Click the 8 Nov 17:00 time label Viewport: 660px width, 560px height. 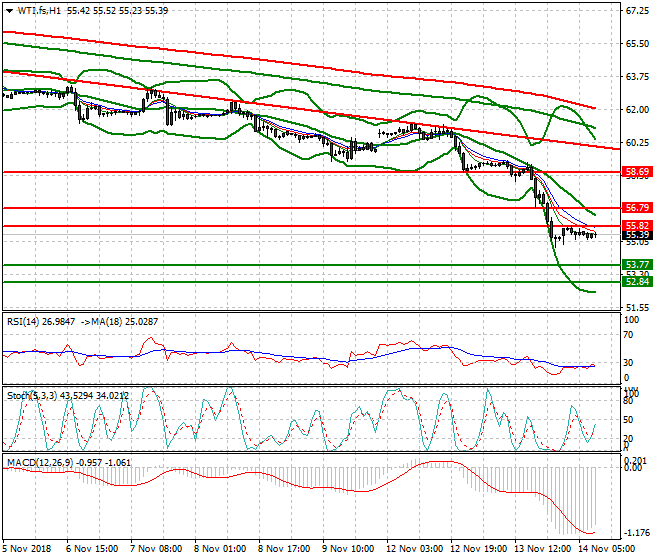[284, 549]
